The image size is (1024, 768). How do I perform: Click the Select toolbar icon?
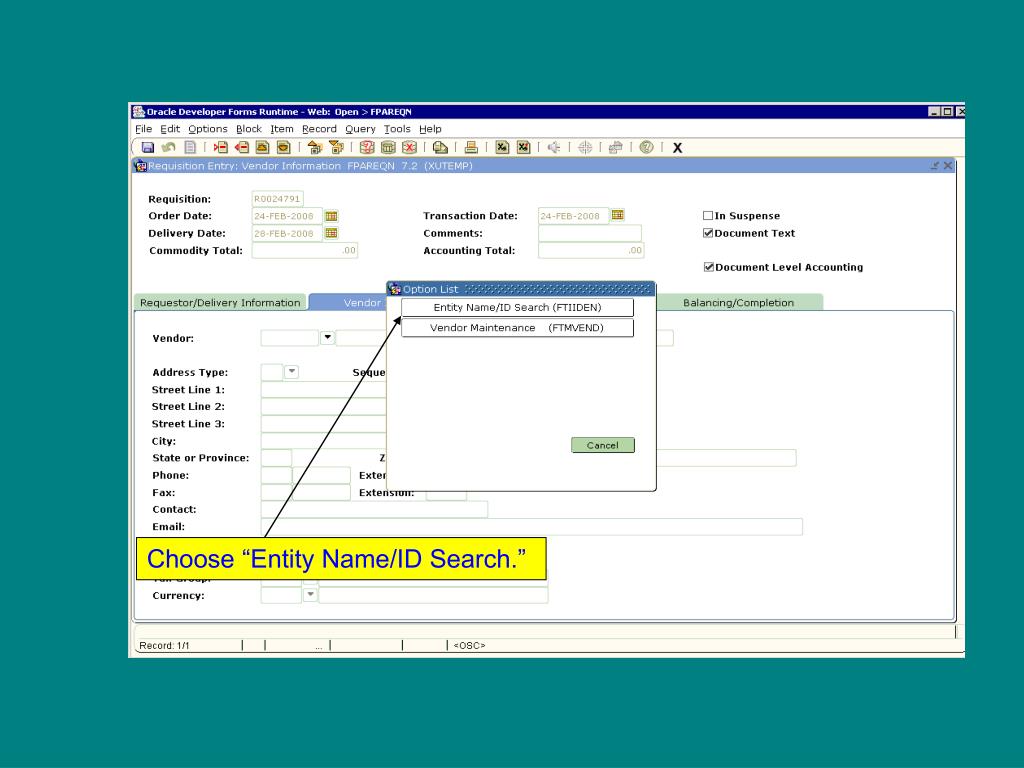point(190,148)
